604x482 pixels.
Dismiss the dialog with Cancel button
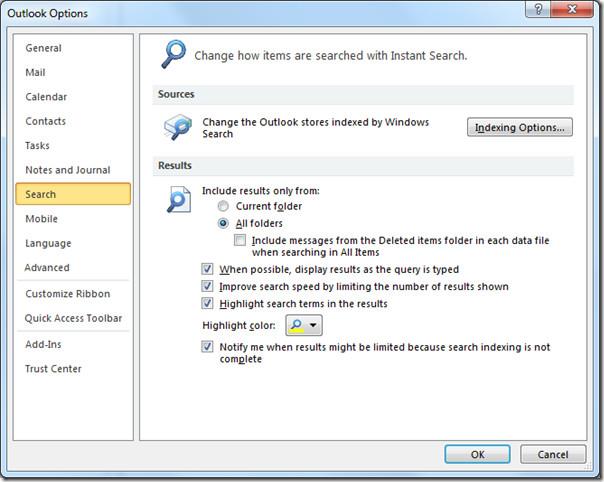point(553,454)
